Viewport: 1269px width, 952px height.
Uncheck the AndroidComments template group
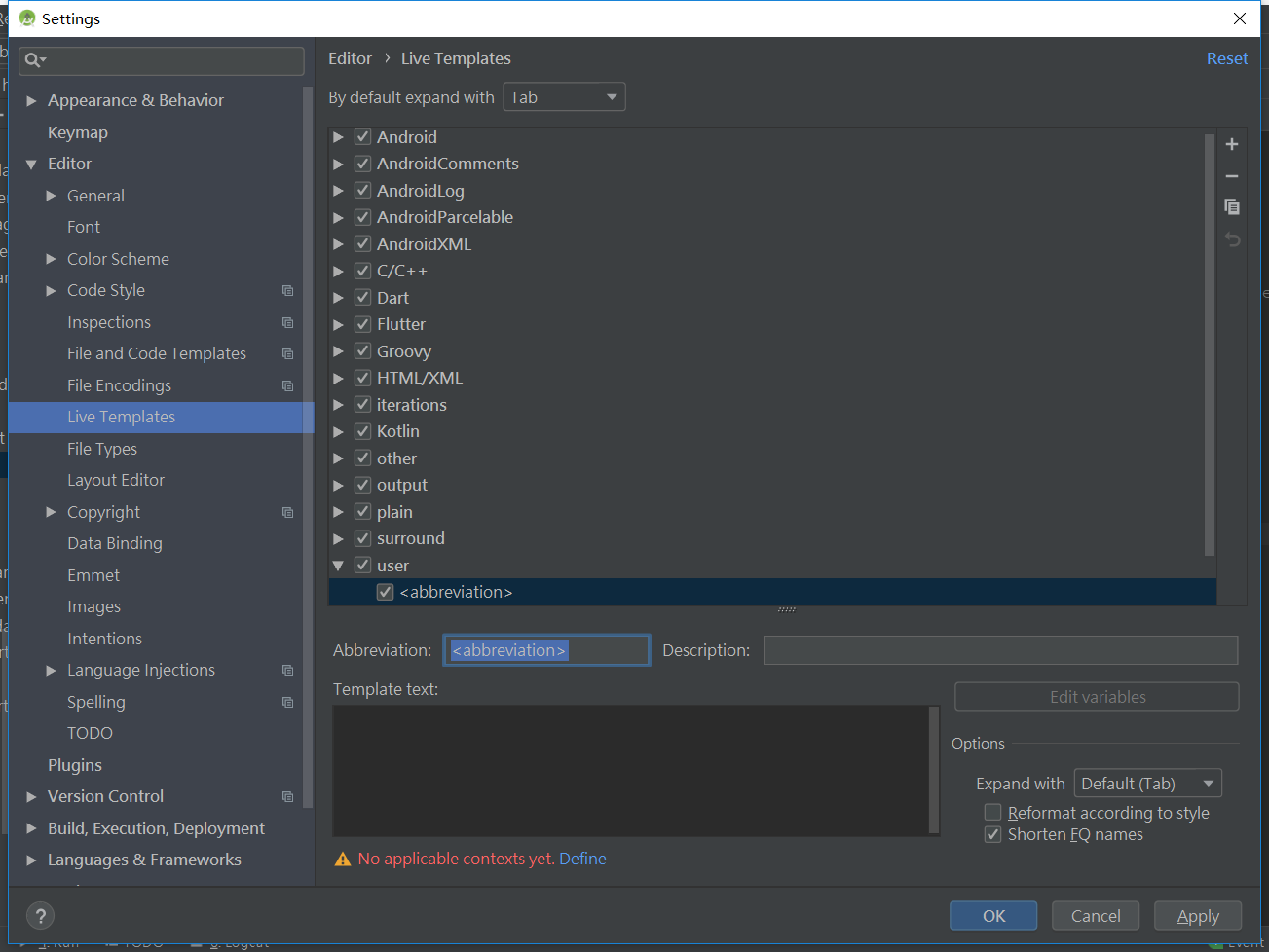pyautogui.click(x=362, y=164)
